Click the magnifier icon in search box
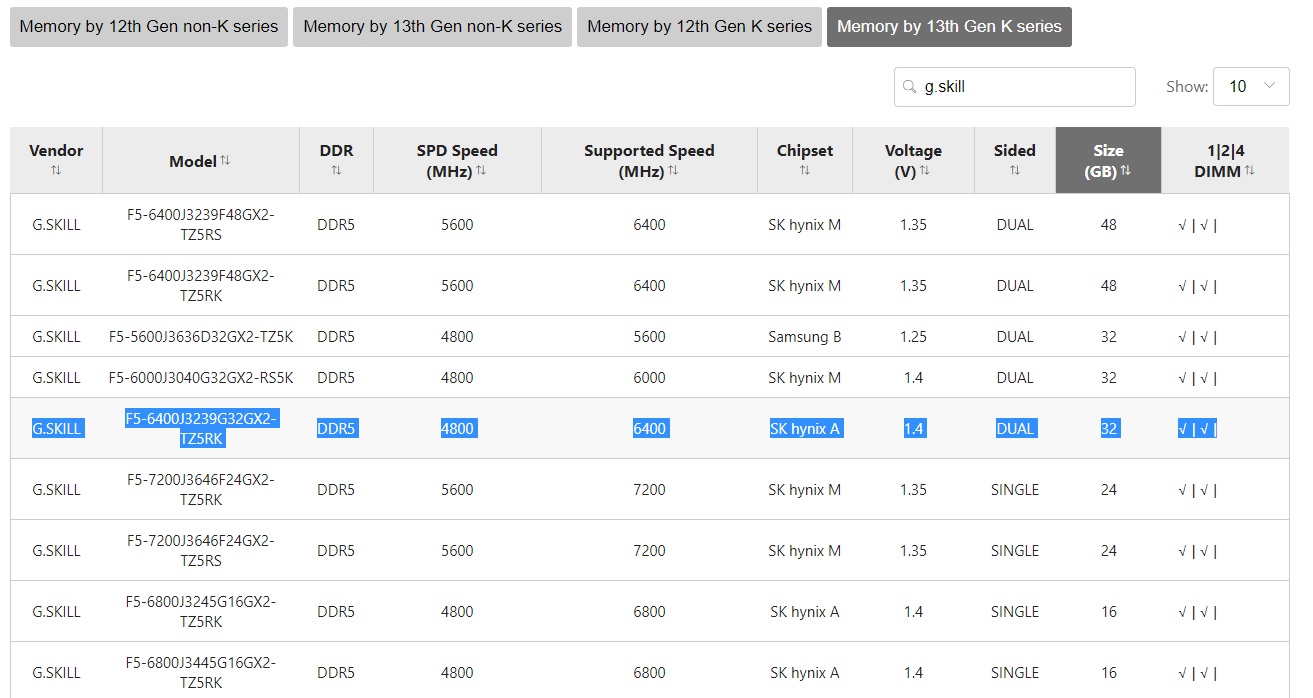Viewport: 1313px width, 698px height. coord(909,87)
